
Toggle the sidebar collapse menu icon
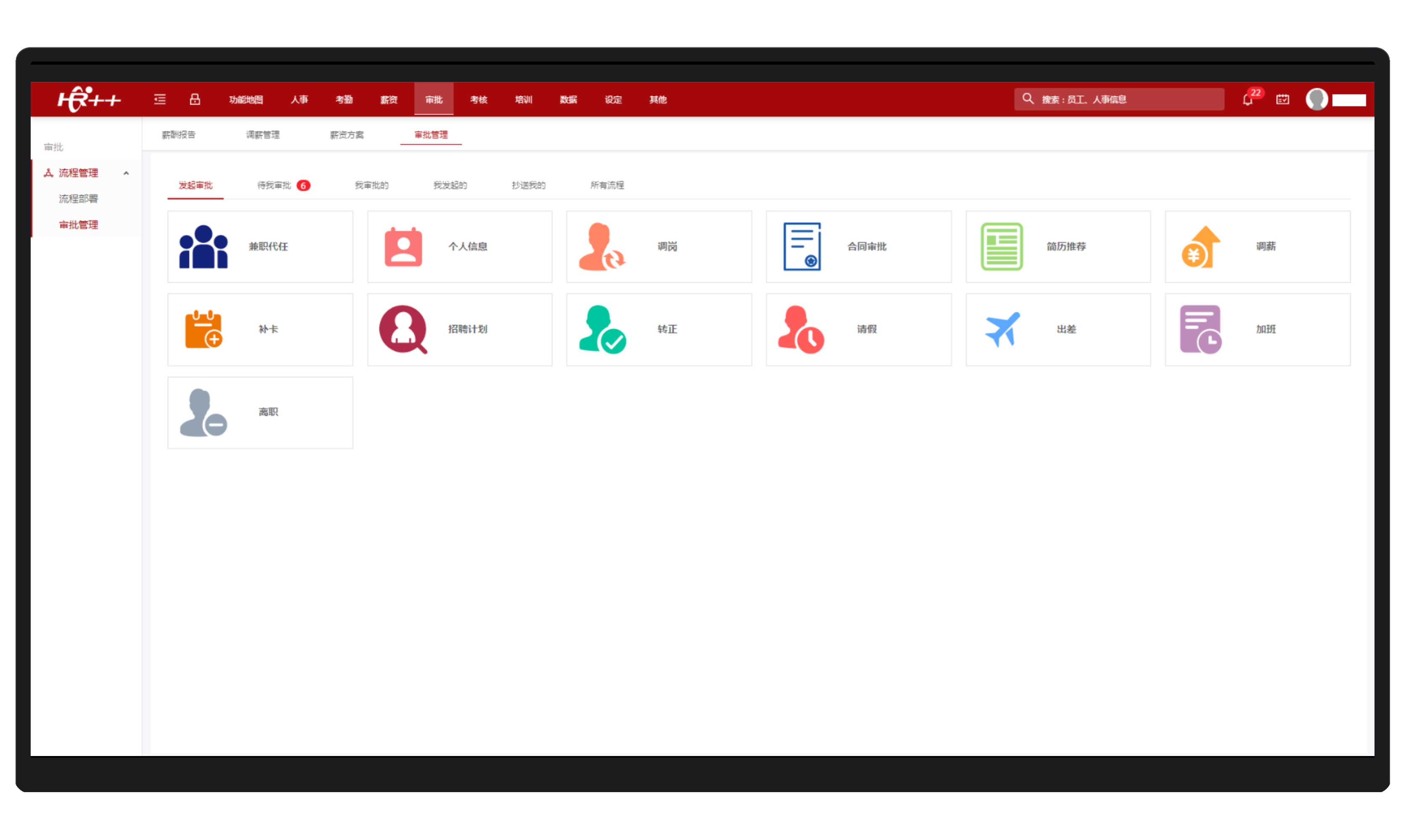coord(160,99)
